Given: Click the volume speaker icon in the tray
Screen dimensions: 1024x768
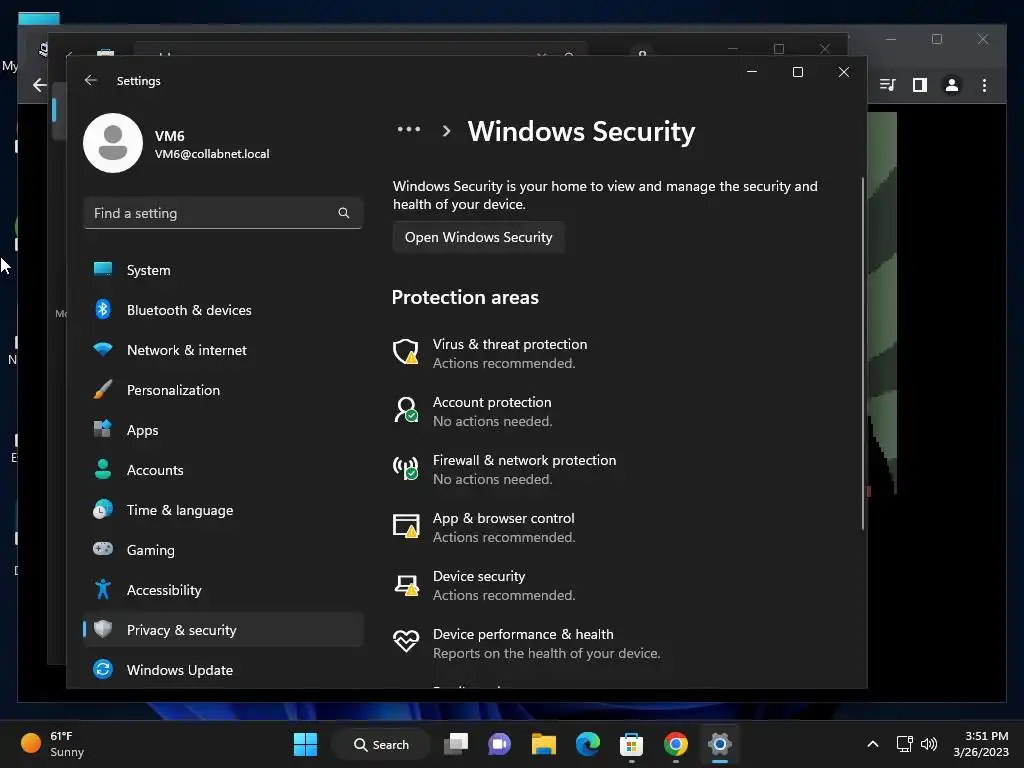Looking at the screenshot, I should point(929,744).
